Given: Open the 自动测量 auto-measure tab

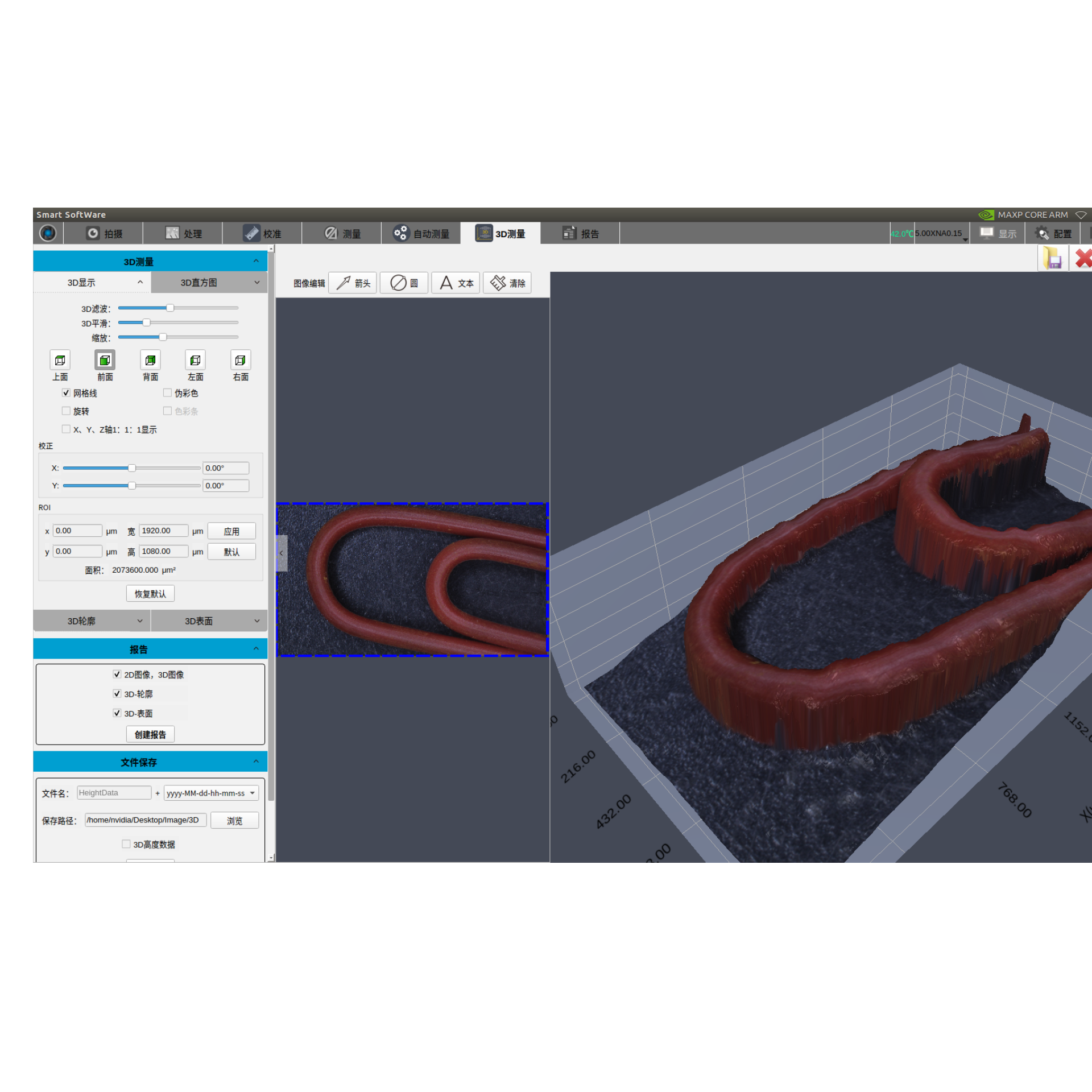Looking at the screenshot, I should 421,233.
